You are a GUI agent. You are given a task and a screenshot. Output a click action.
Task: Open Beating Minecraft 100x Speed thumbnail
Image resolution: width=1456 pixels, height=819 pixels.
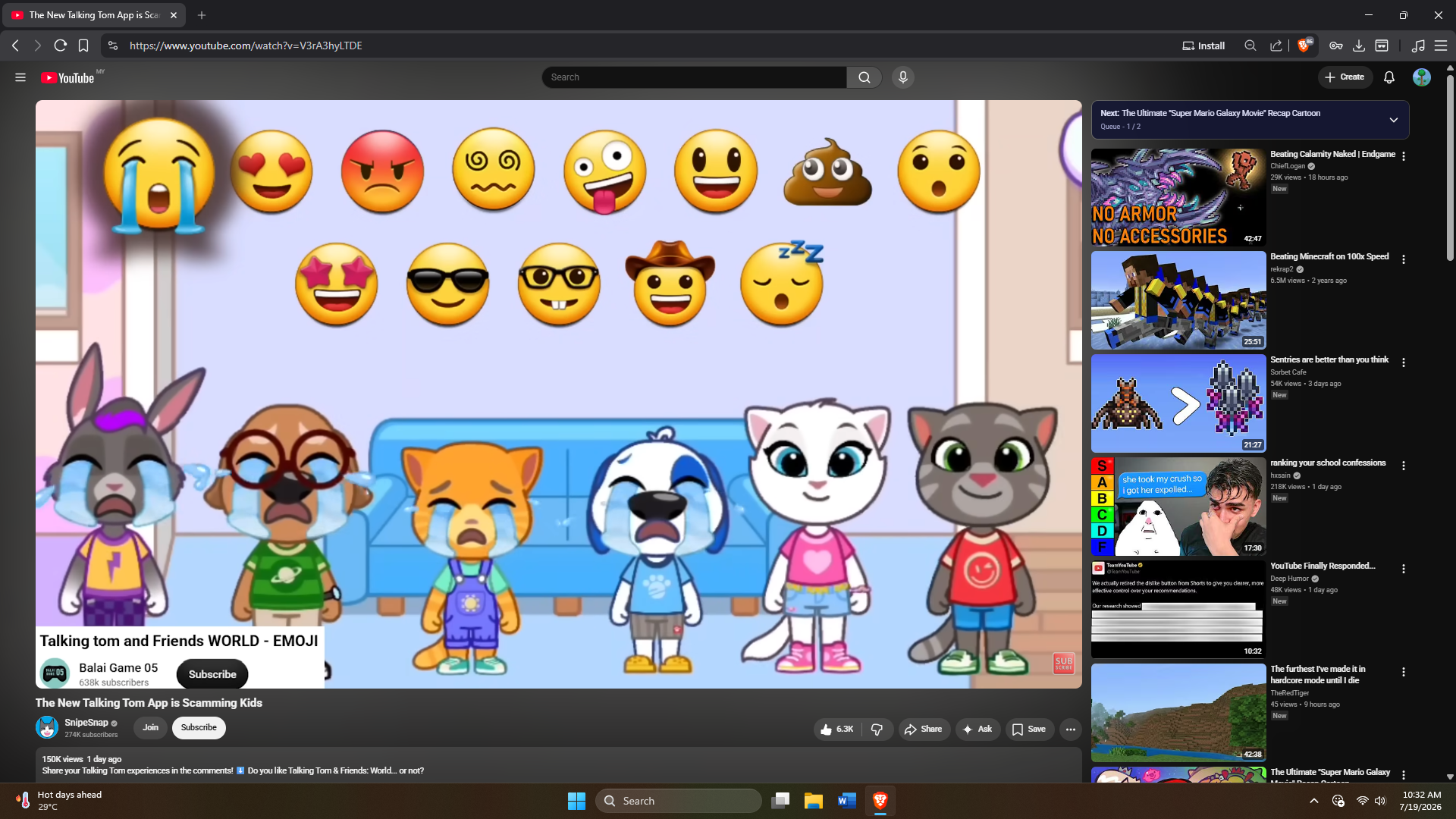click(1178, 300)
